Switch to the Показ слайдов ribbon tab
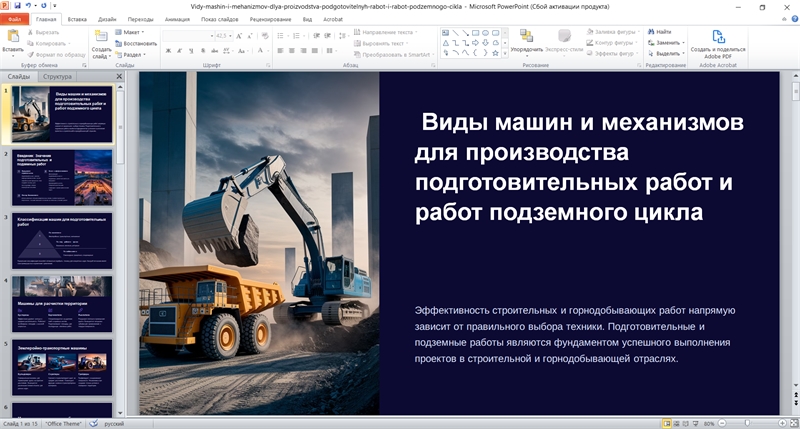This screenshot has height=429, width=800. (219, 19)
